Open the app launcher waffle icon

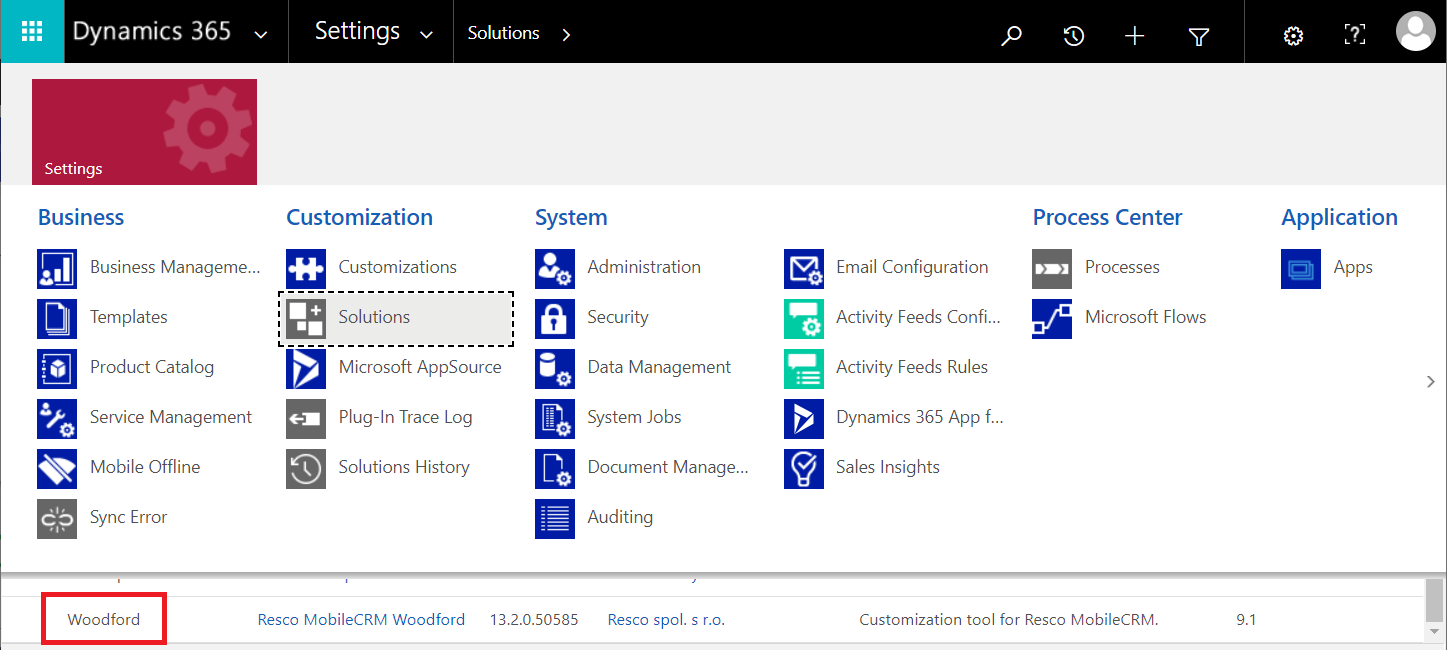(31, 32)
